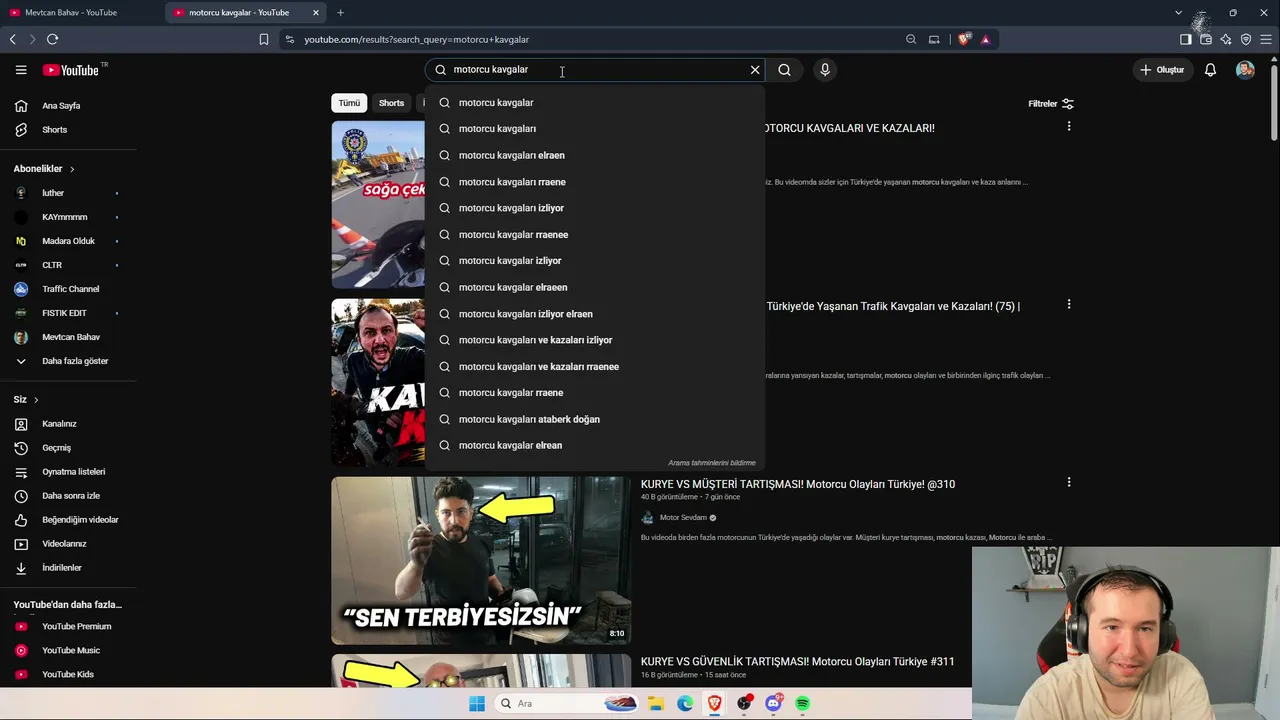Select suggestion "motorcu kavgaları elraen"
This screenshot has height=720, width=1280.
[595, 155]
